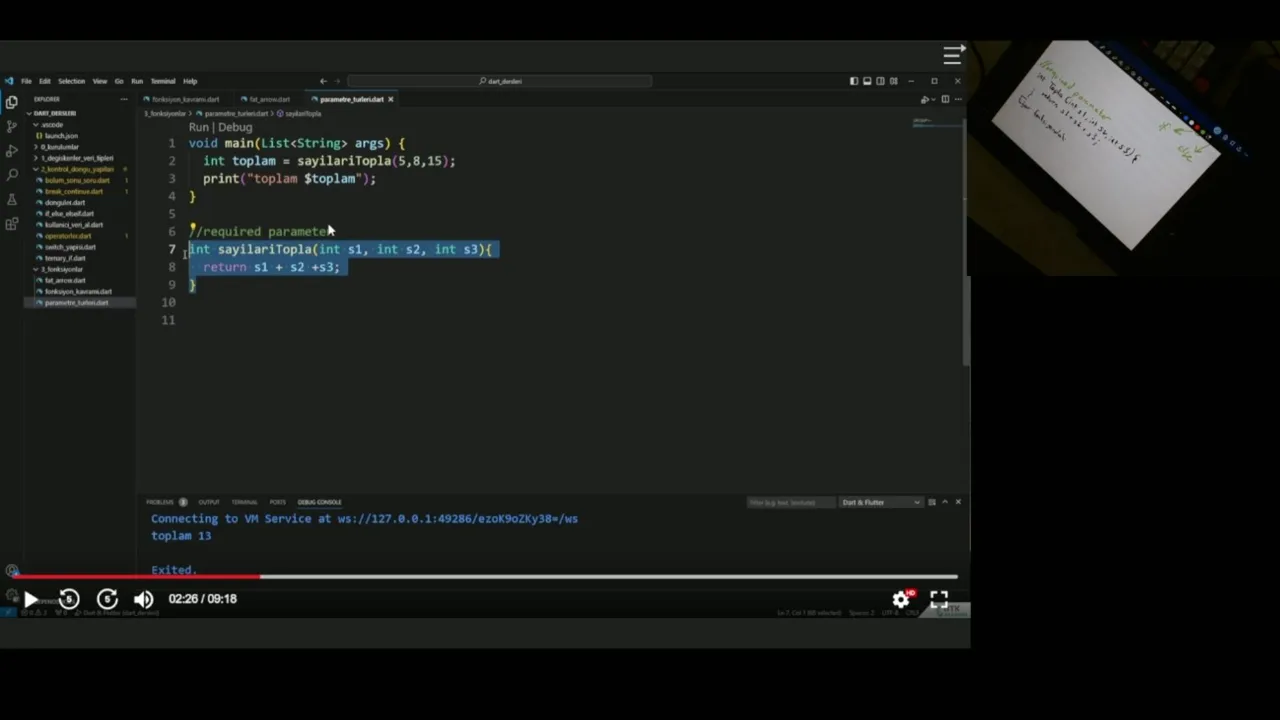The width and height of the screenshot is (1280, 720).
Task: Go back with navigation arrow
Action: point(323,81)
